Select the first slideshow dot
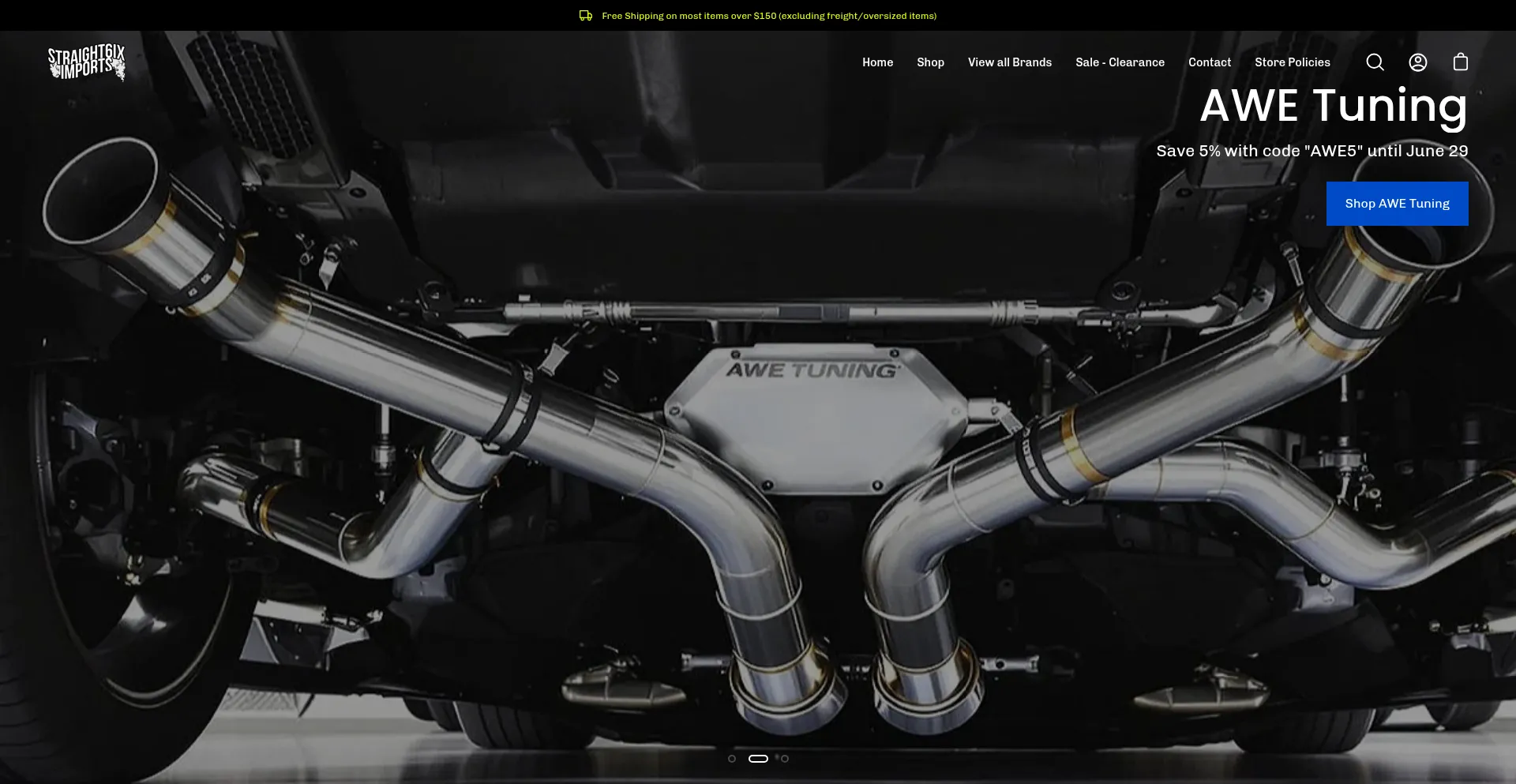1516x784 pixels. [x=732, y=759]
